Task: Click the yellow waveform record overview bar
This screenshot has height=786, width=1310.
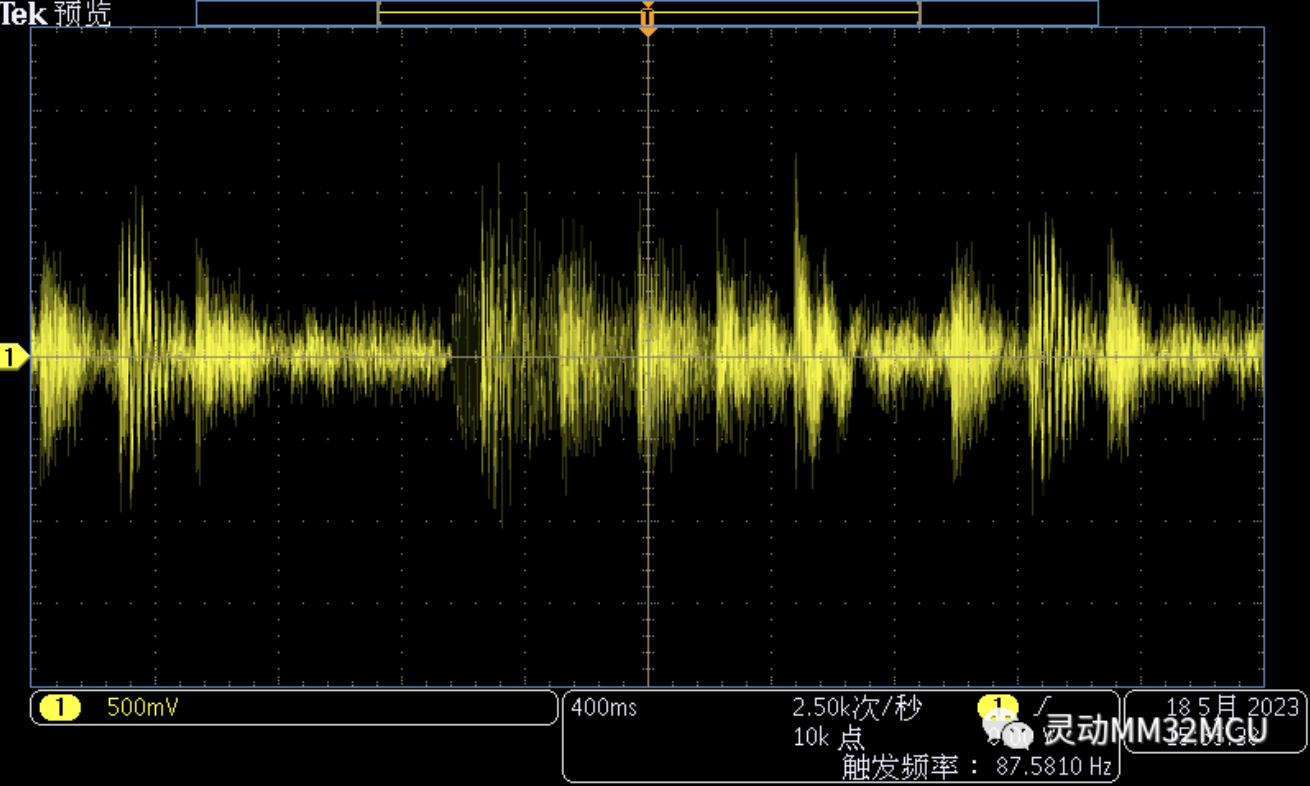Action: click(x=648, y=13)
